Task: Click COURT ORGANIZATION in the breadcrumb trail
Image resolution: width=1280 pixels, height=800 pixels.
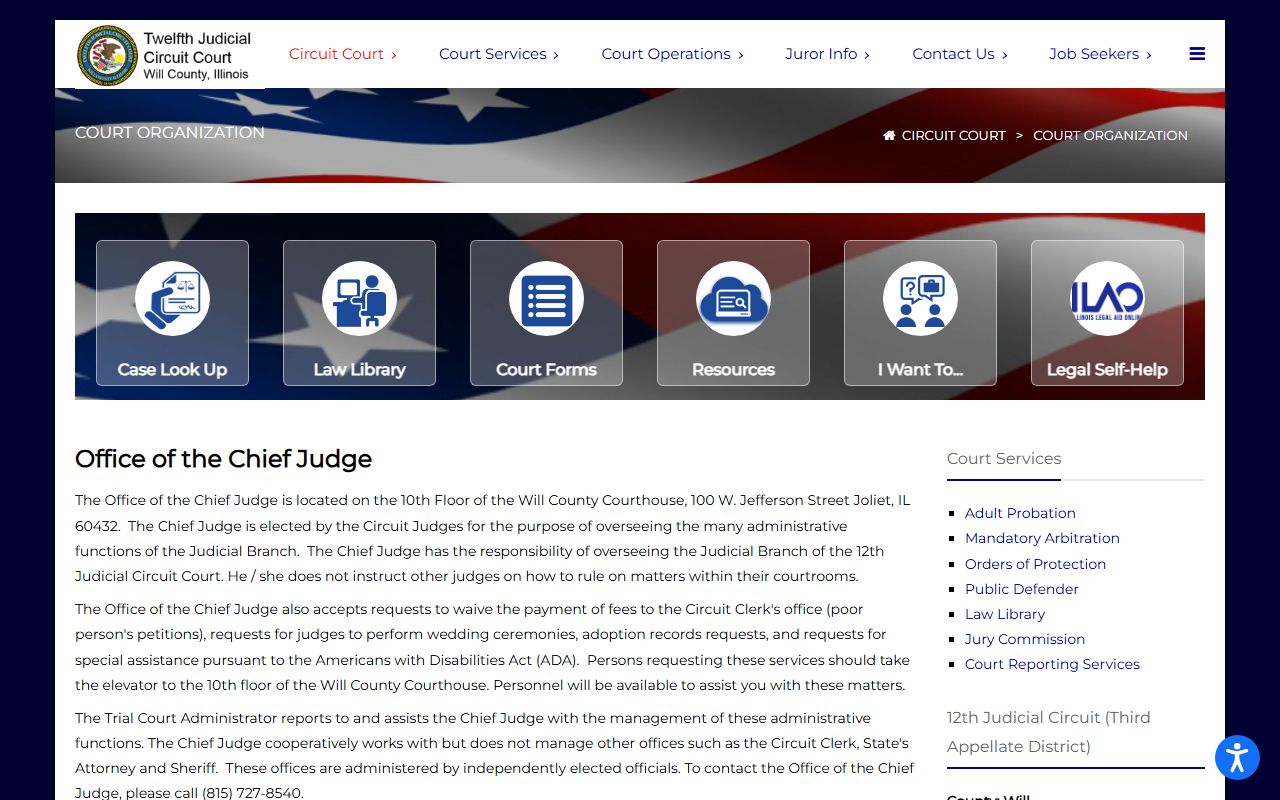Action: [x=1110, y=135]
